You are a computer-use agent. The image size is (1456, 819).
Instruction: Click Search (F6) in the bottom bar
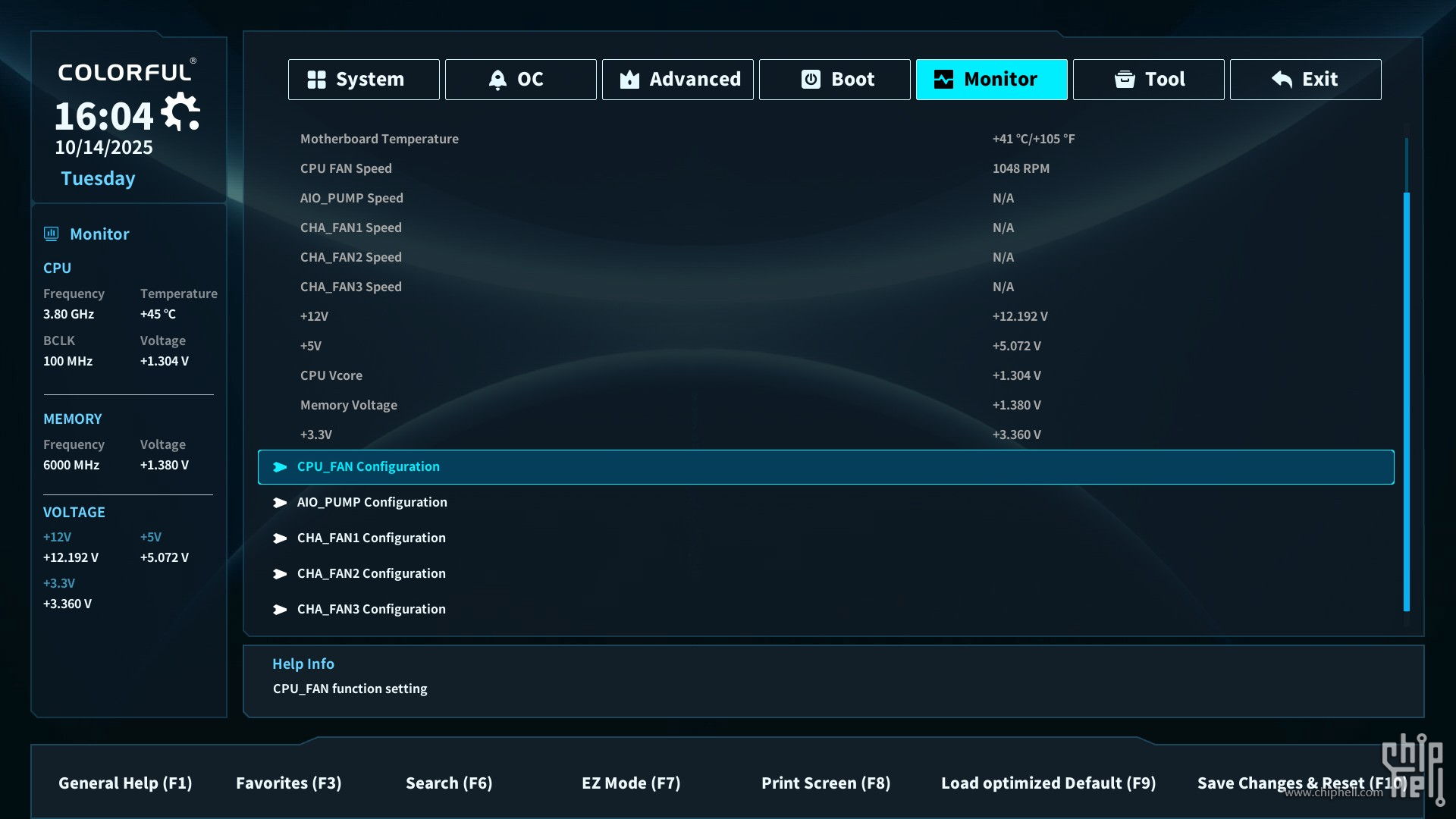[x=449, y=783]
